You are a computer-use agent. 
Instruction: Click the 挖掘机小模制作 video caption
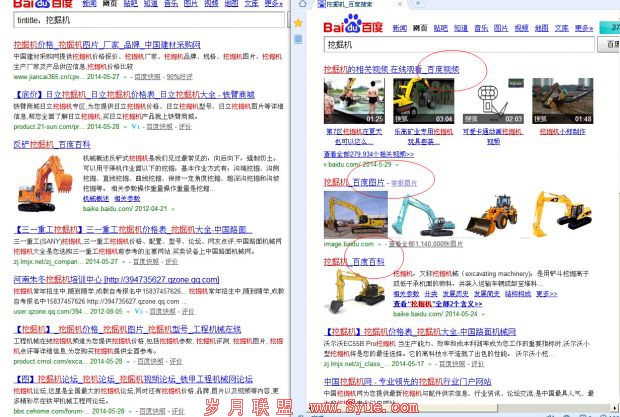(563, 131)
